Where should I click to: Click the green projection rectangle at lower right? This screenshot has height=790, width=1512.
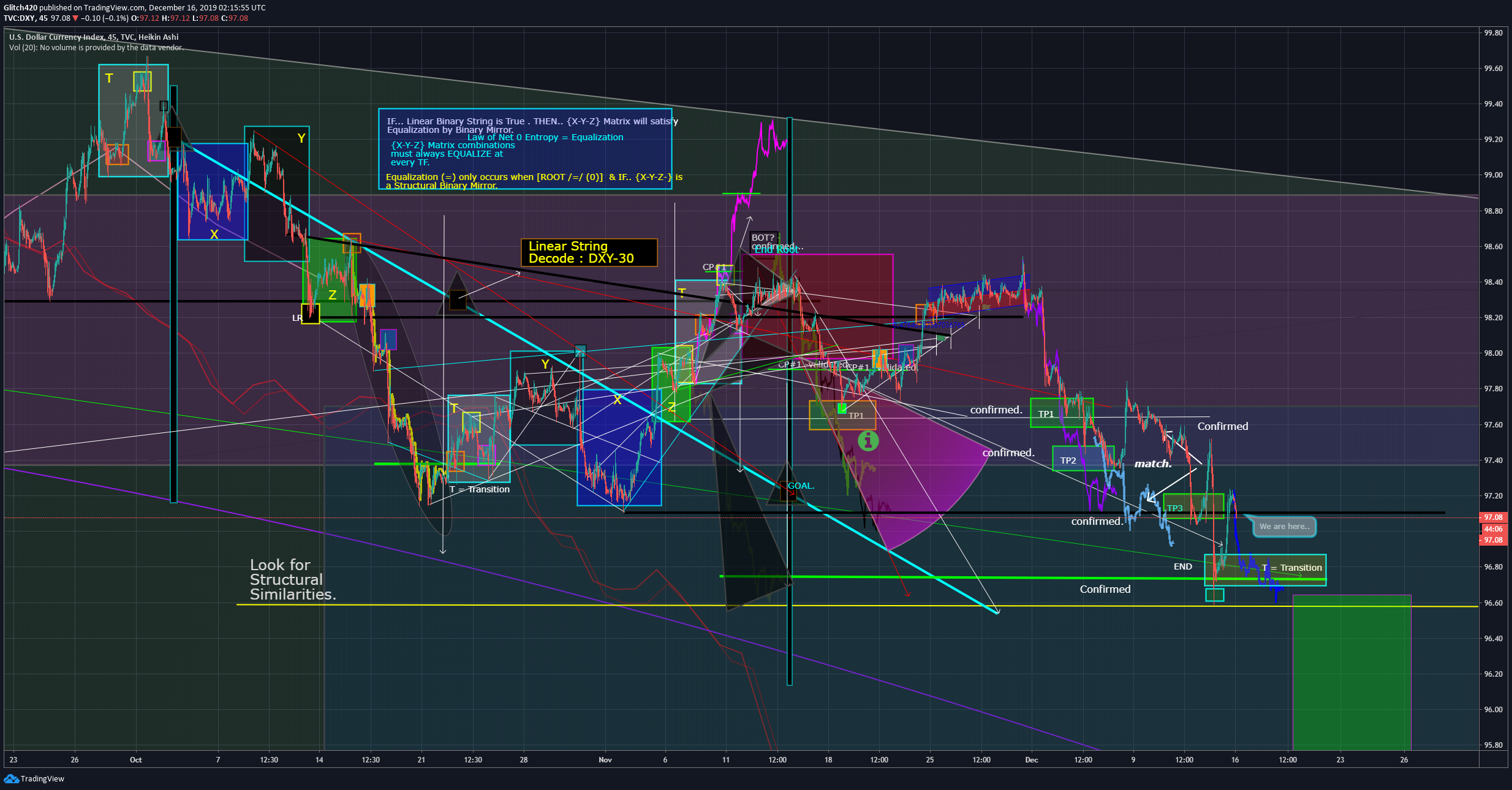point(1352,672)
